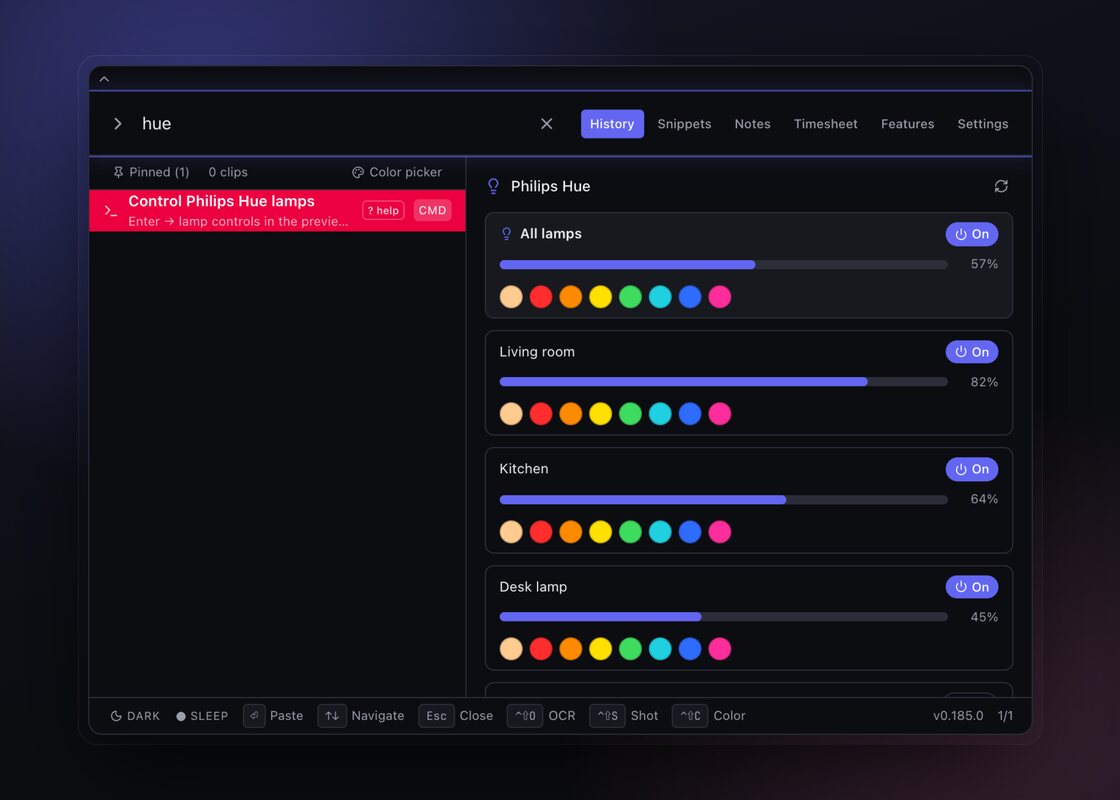Toggle All lamps power On button
Image resolution: width=1120 pixels, height=800 pixels.
pyautogui.click(x=971, y=234)
